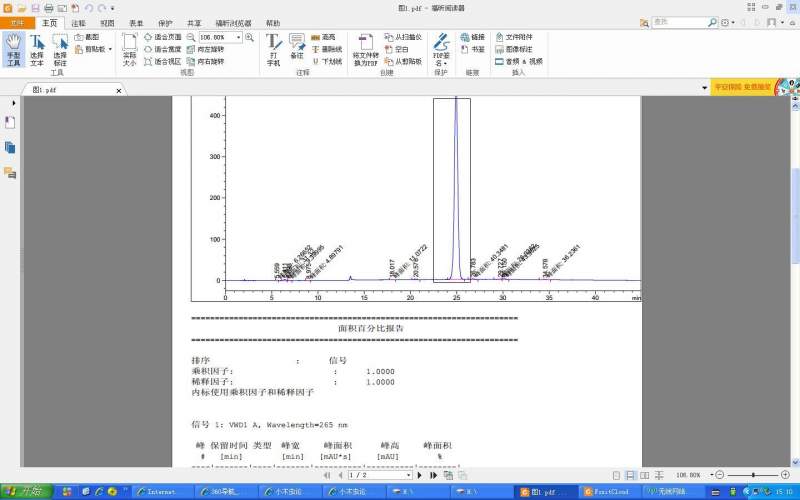Image resolution: width=800 pixels, height=500 pixels.
Task: Click the Print icon in quick access toolbar
Action: coord(48,8)
